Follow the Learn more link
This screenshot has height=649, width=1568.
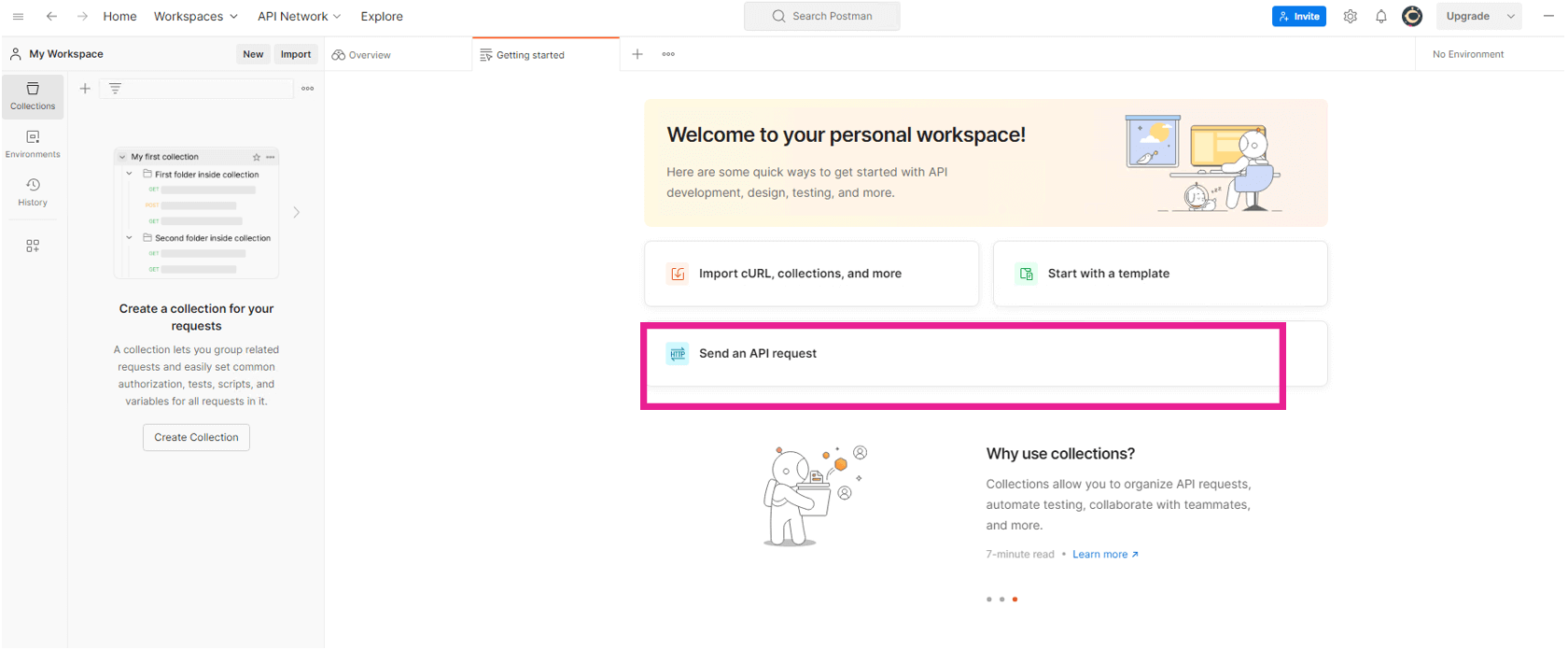(x=1105, y=555)
